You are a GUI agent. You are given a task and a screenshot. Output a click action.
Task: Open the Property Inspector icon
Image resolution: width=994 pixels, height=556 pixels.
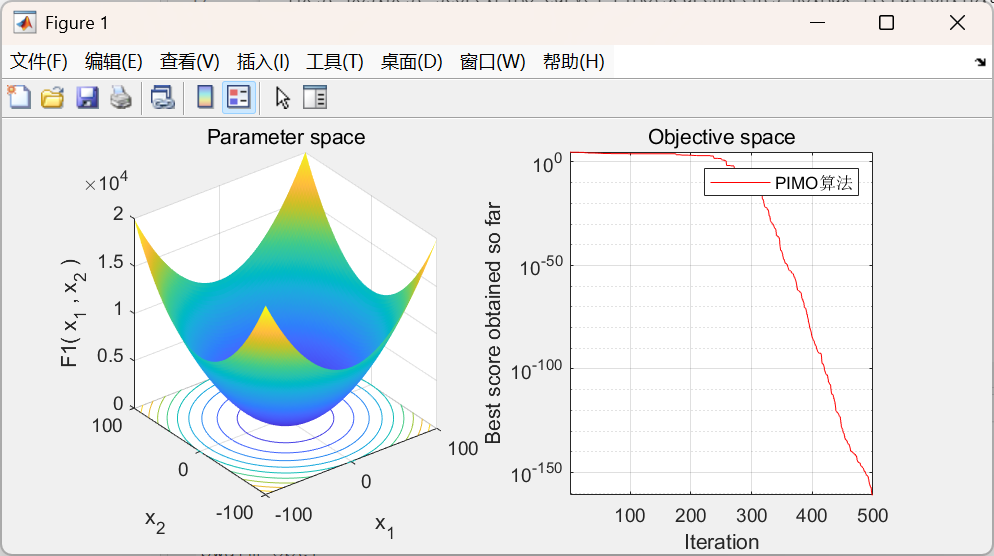click(315, 98)
